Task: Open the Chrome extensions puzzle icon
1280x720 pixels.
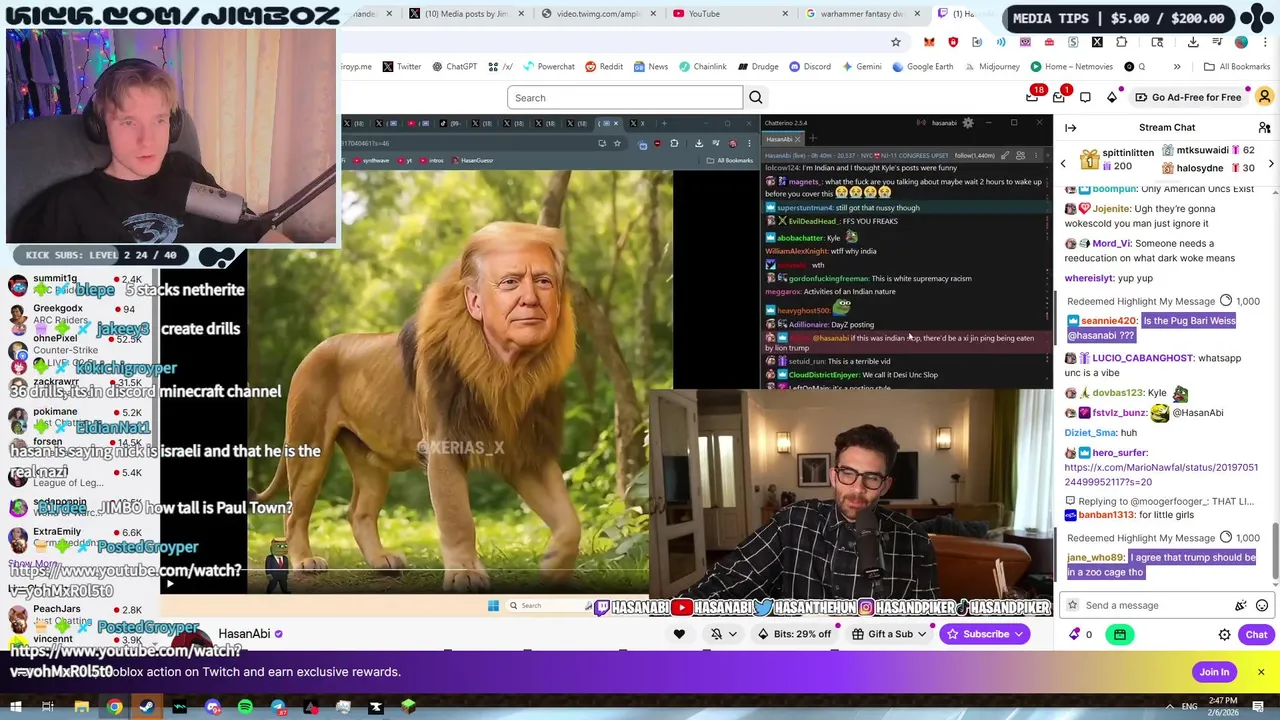Action: tap(1121, 42)
